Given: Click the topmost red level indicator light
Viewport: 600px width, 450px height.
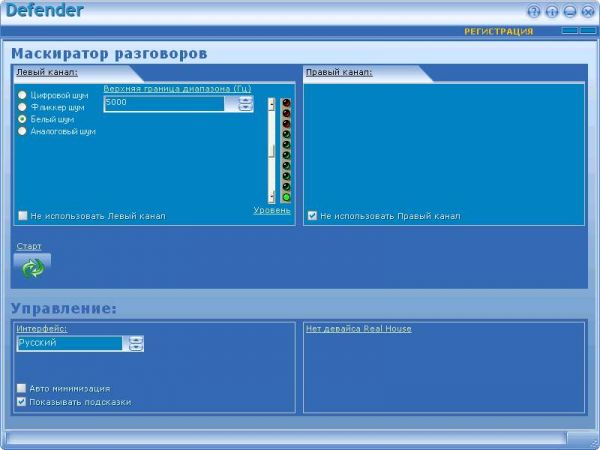Looking at the screenshot, I should [286, 103].
